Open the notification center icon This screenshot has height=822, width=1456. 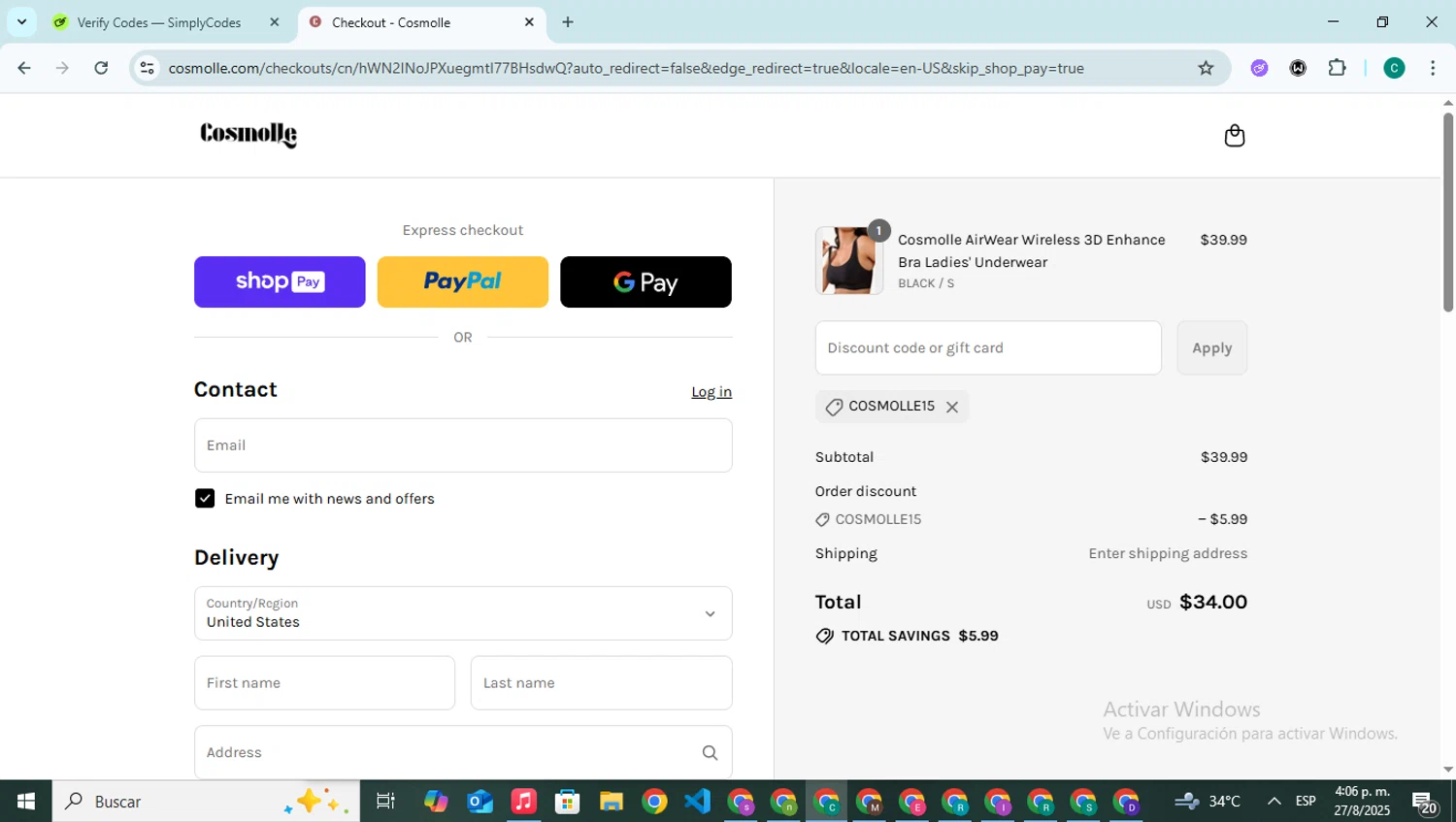(x=1425, y=803)
